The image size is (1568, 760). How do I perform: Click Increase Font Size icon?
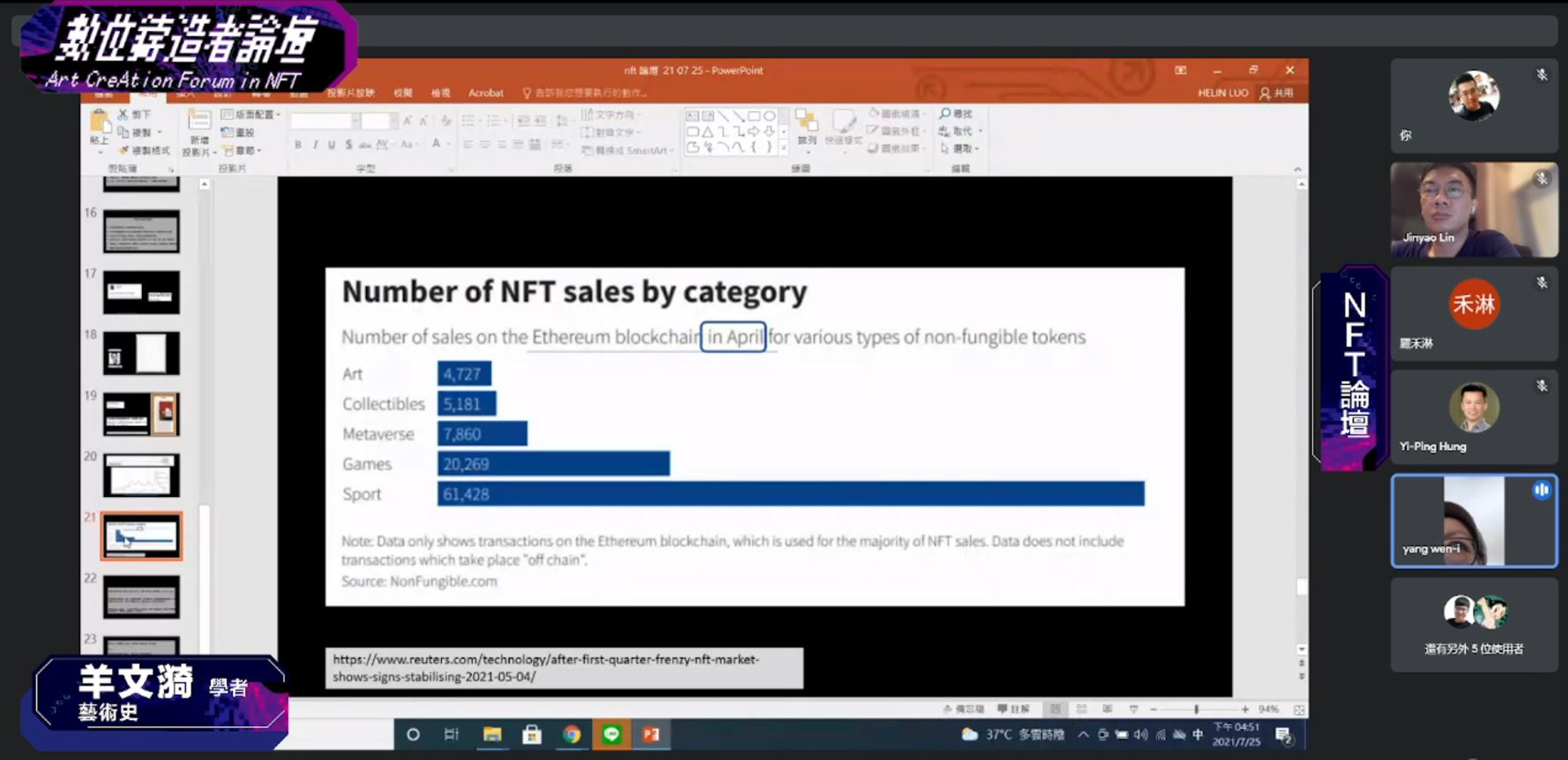[408, 121]
